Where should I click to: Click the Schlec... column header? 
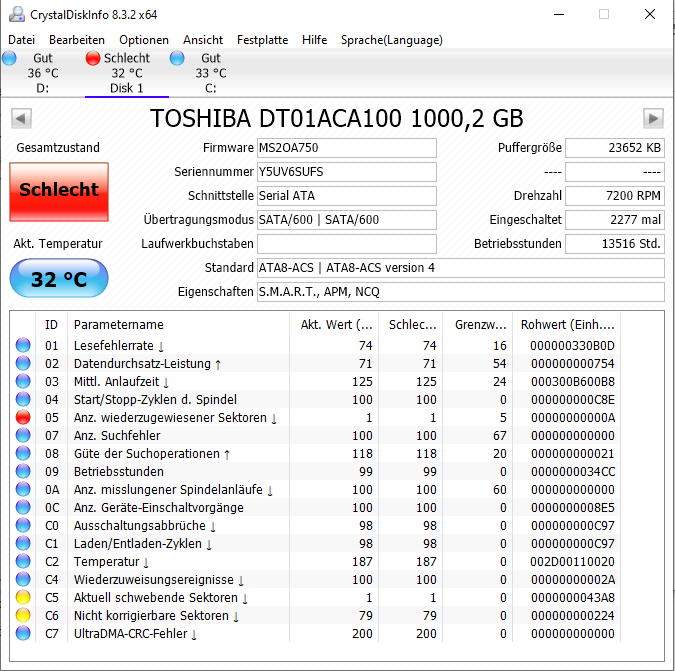point(410,325)
